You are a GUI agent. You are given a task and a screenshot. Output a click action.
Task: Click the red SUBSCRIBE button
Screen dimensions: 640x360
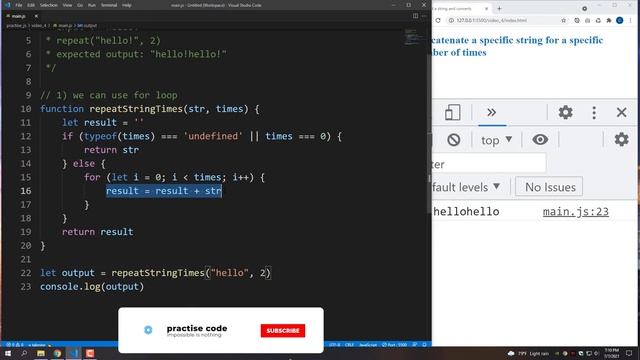[283, 331]
